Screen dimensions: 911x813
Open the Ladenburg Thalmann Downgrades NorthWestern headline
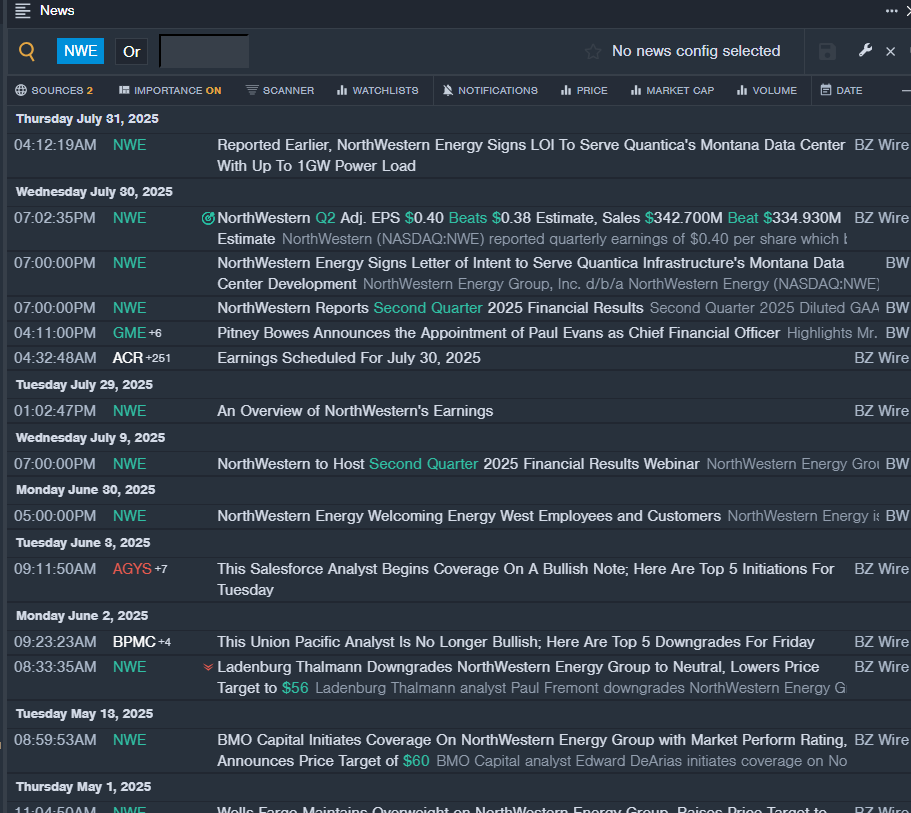click(518, 678)
